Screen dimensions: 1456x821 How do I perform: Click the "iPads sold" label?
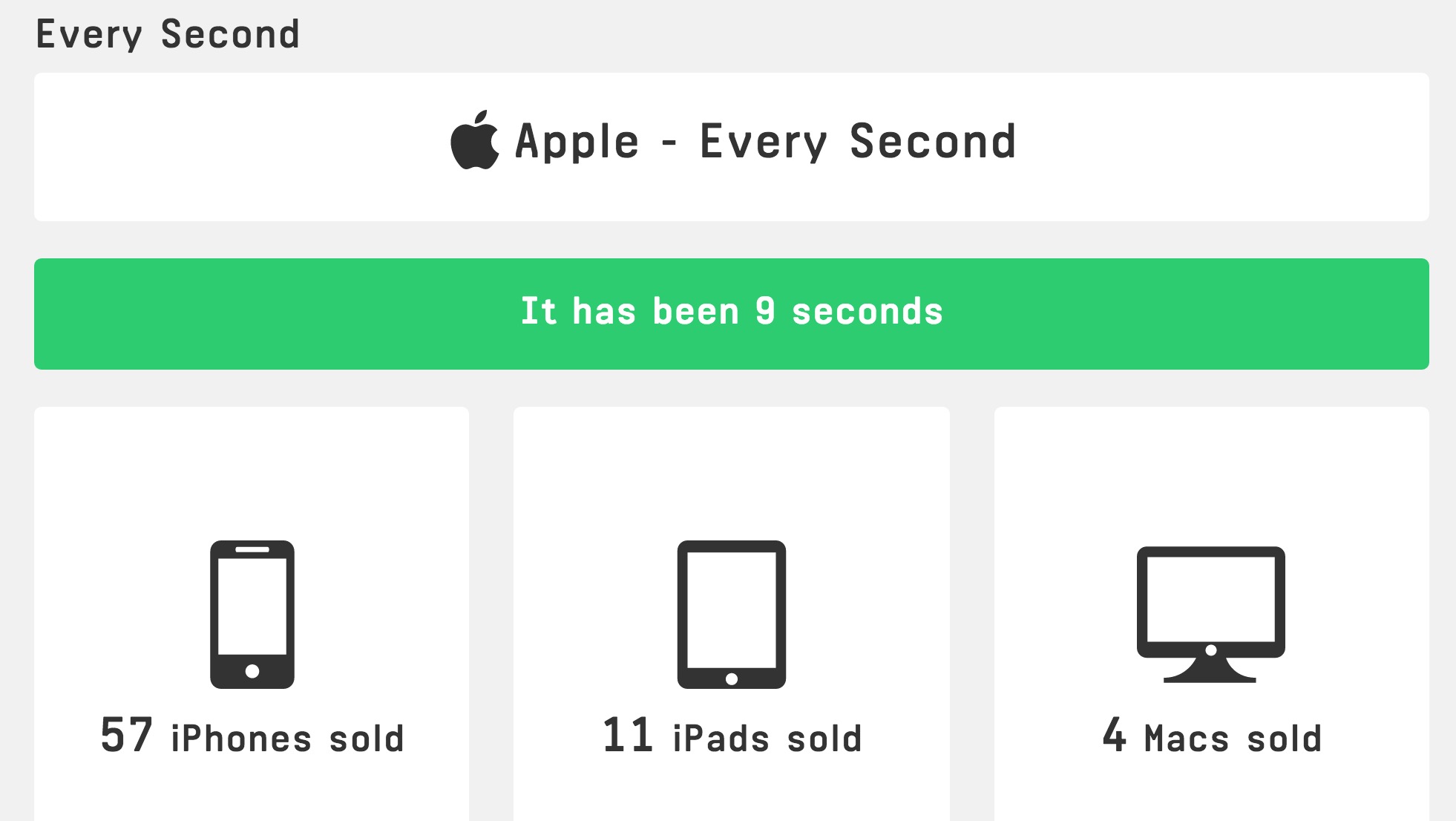point(767,739)
